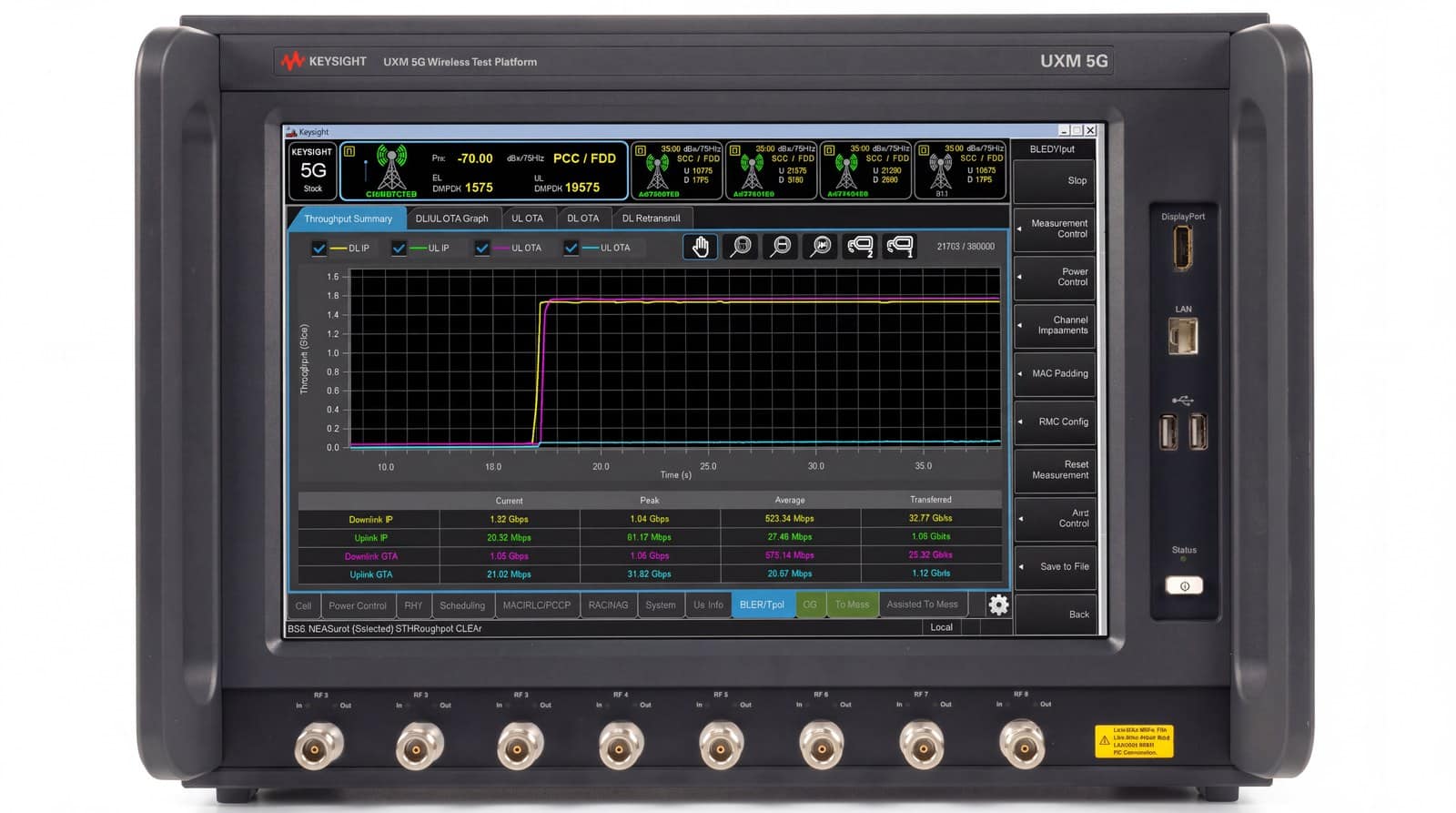Screen dimensions: 1456x813
Task: Select the Cell bottom tab
Action: [303, 605]
